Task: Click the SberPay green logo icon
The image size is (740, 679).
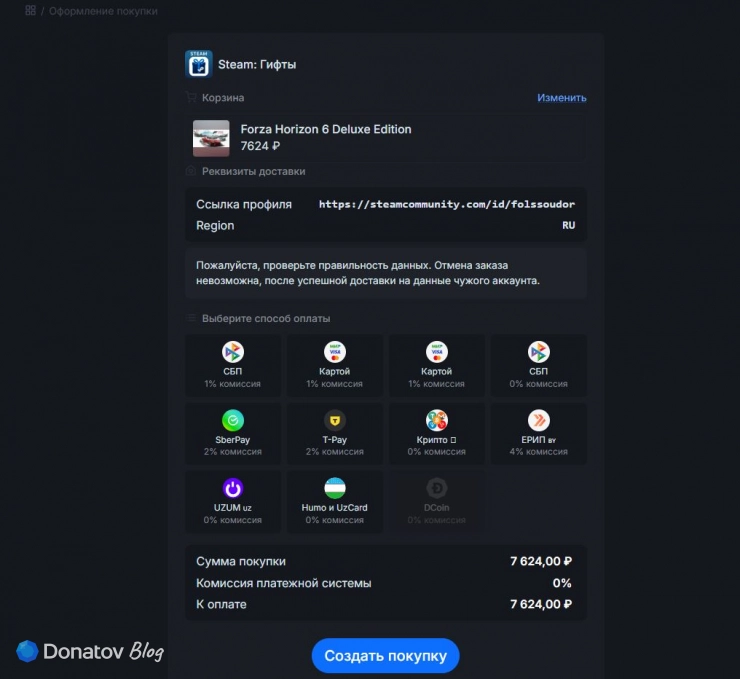Action: click(x=233, y=420)
